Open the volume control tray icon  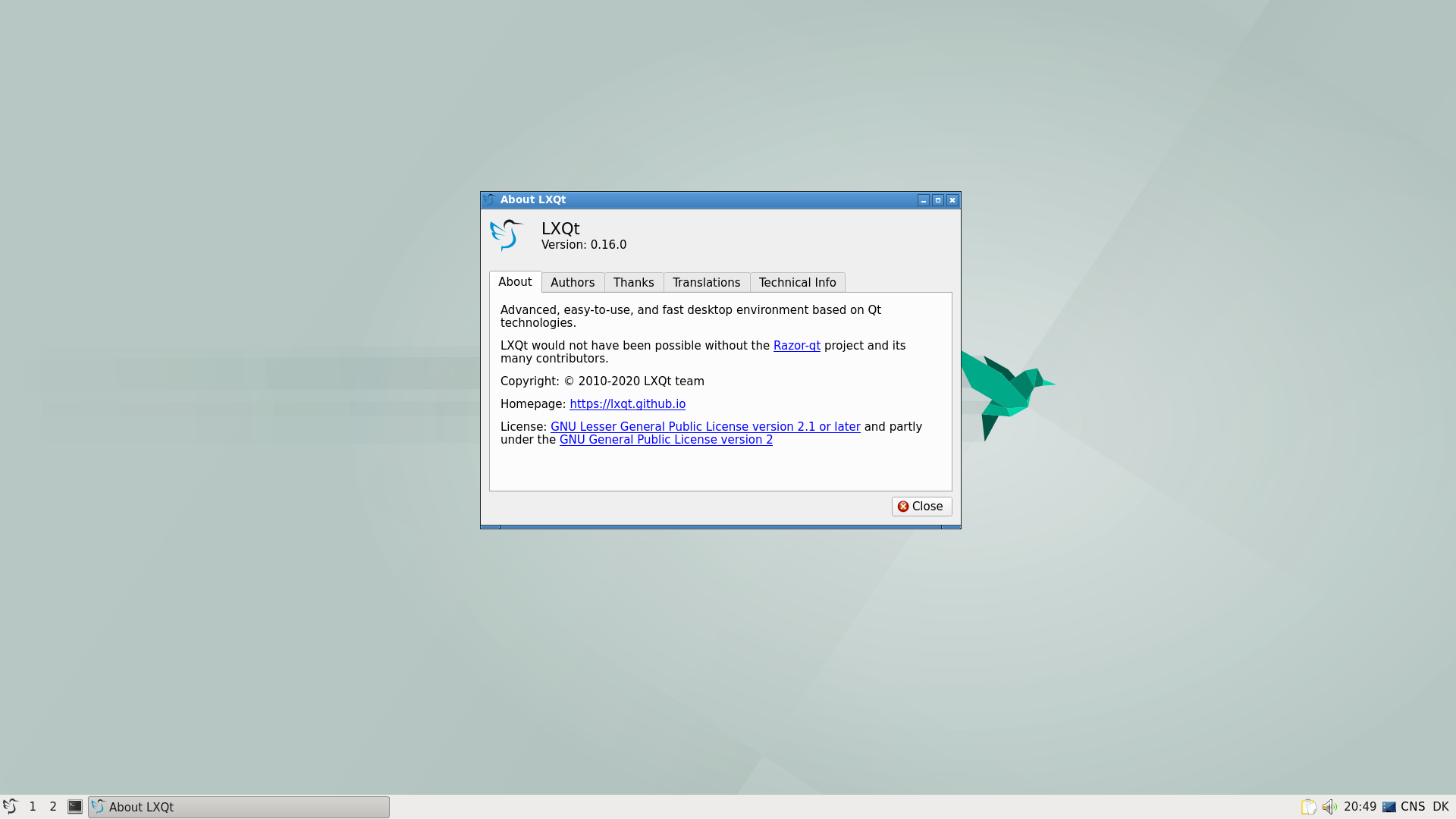click(1329, 807)
